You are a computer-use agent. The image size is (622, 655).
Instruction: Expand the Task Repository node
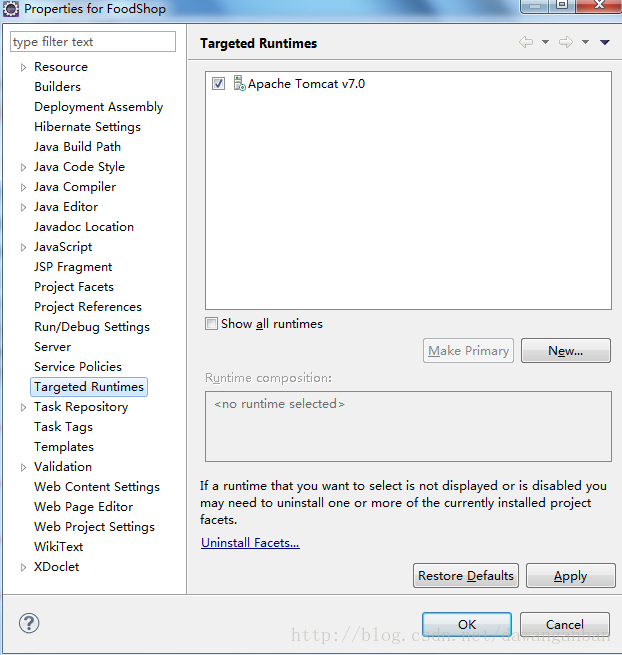point(23,407)
